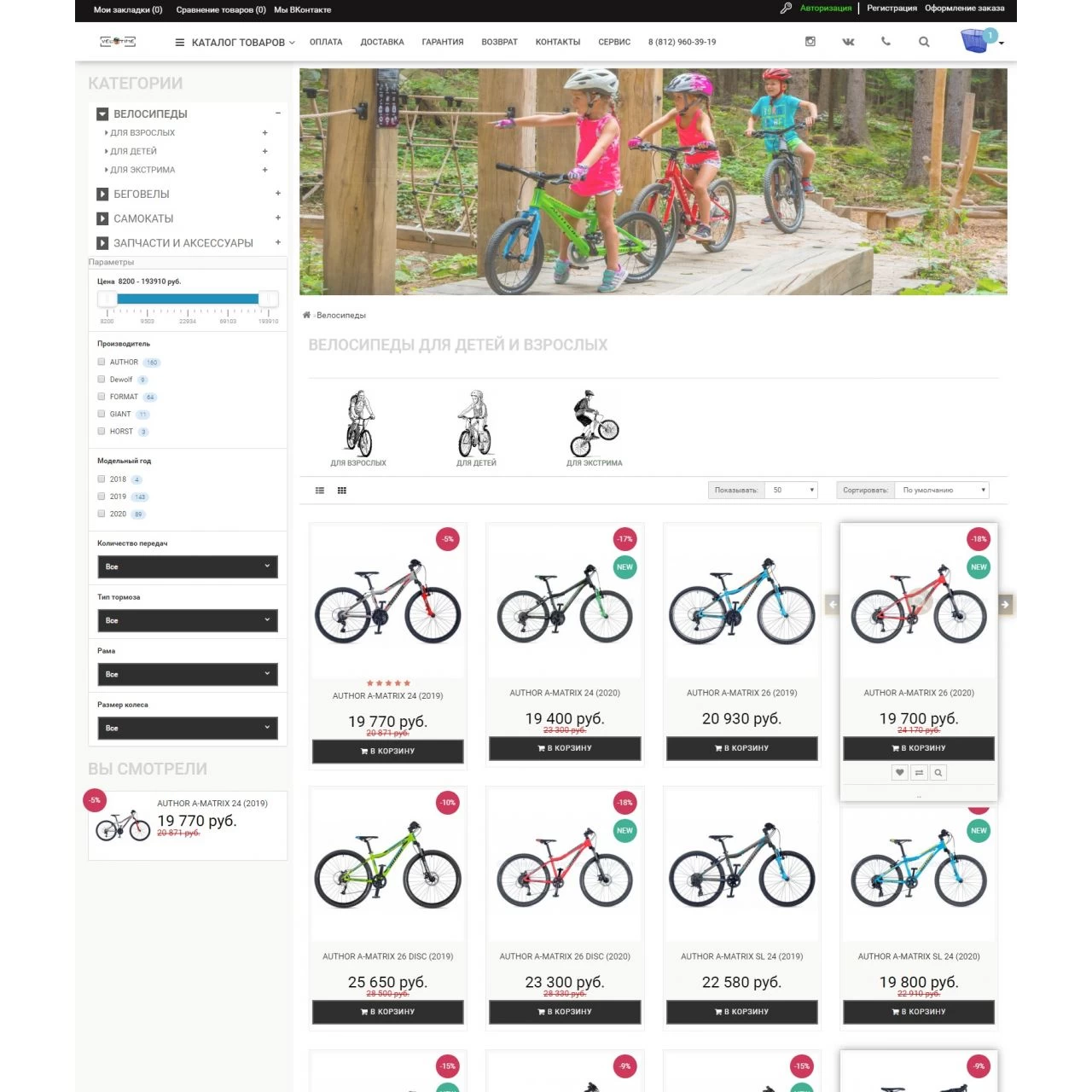This screenshot has height=1092, width=1092.
Task: Switch to grid view icon
Action: (x=342, y=491)
